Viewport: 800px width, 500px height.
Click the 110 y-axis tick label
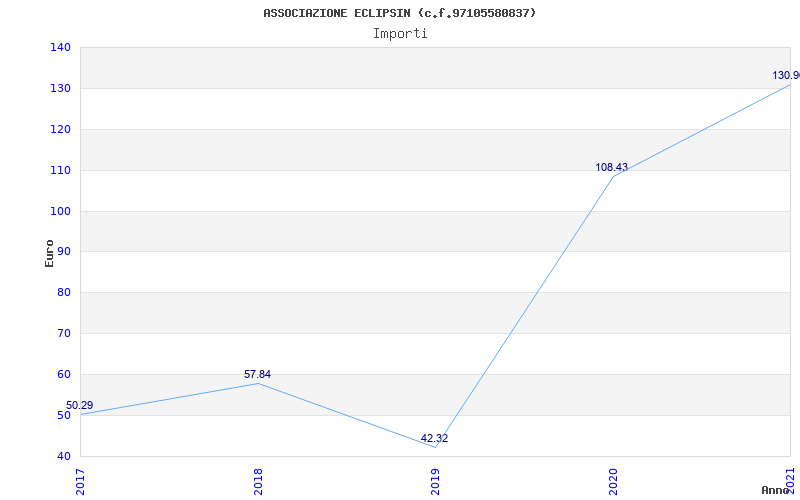[x=60, y=170]
